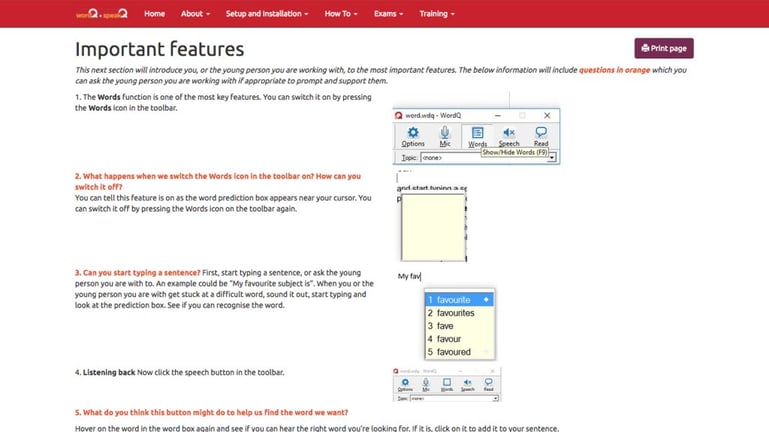Select prediction 2 favourites
The width and height of the screenshot is (769, 432).
click(x=459, y=313)
